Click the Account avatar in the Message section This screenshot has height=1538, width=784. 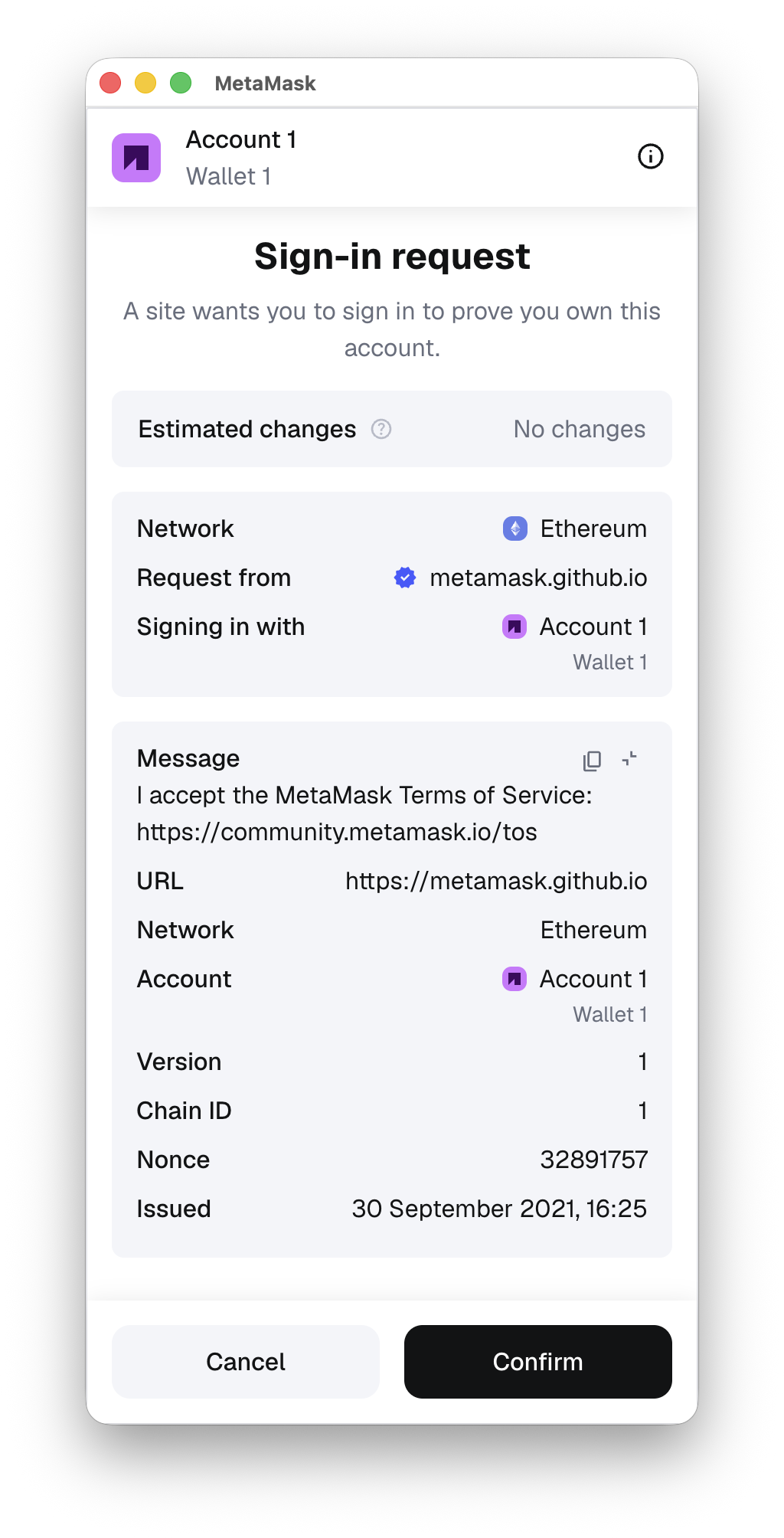click(514, 978)
